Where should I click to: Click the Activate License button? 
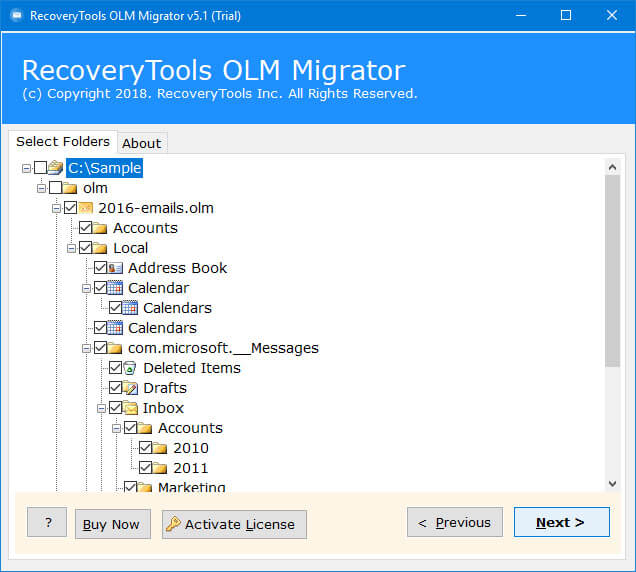click(x=234, y=524)
